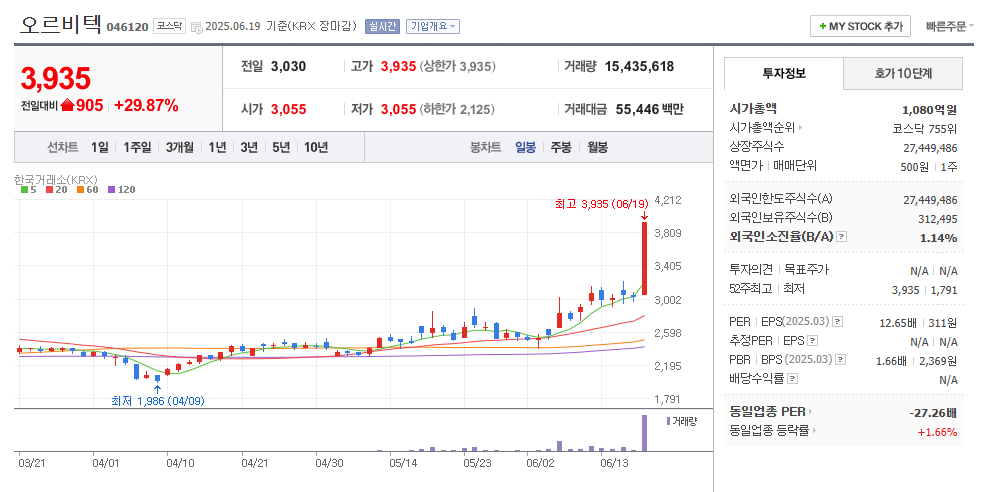Click the tall red 06/19 candlestick
This screenshot has width=991, height=492.
tap(644, 258)
